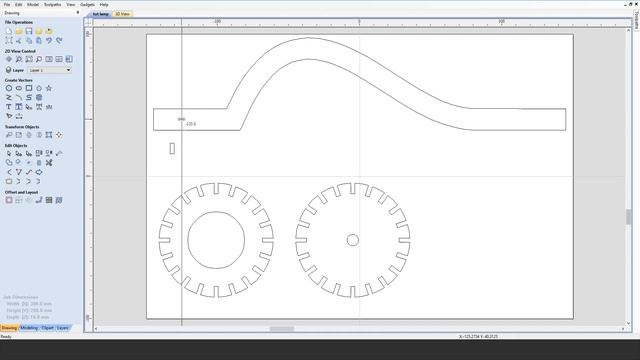Click the "Ready" status bar text

[6, 337]
